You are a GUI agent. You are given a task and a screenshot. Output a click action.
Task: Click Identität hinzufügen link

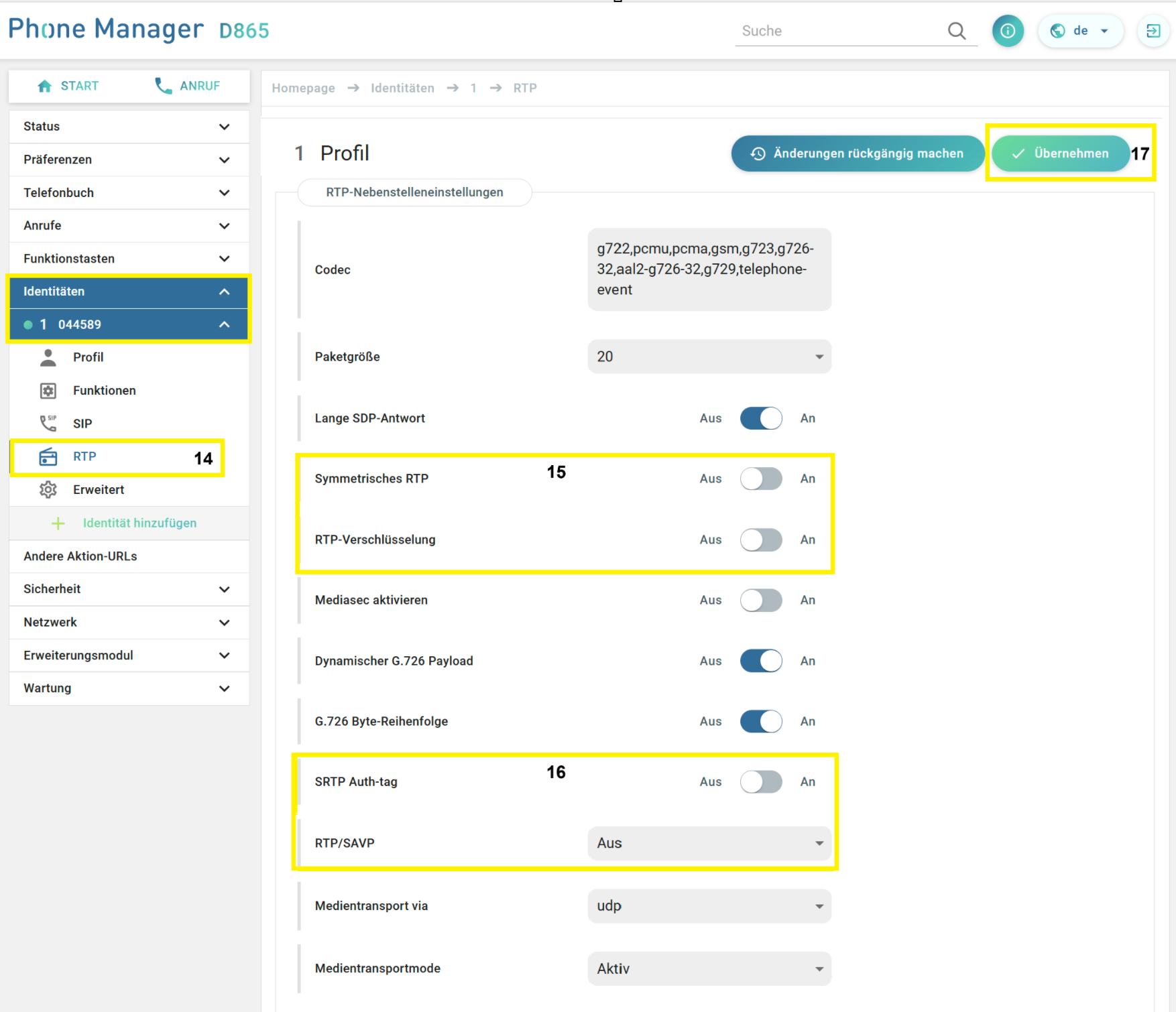click(x=139, y=523)
